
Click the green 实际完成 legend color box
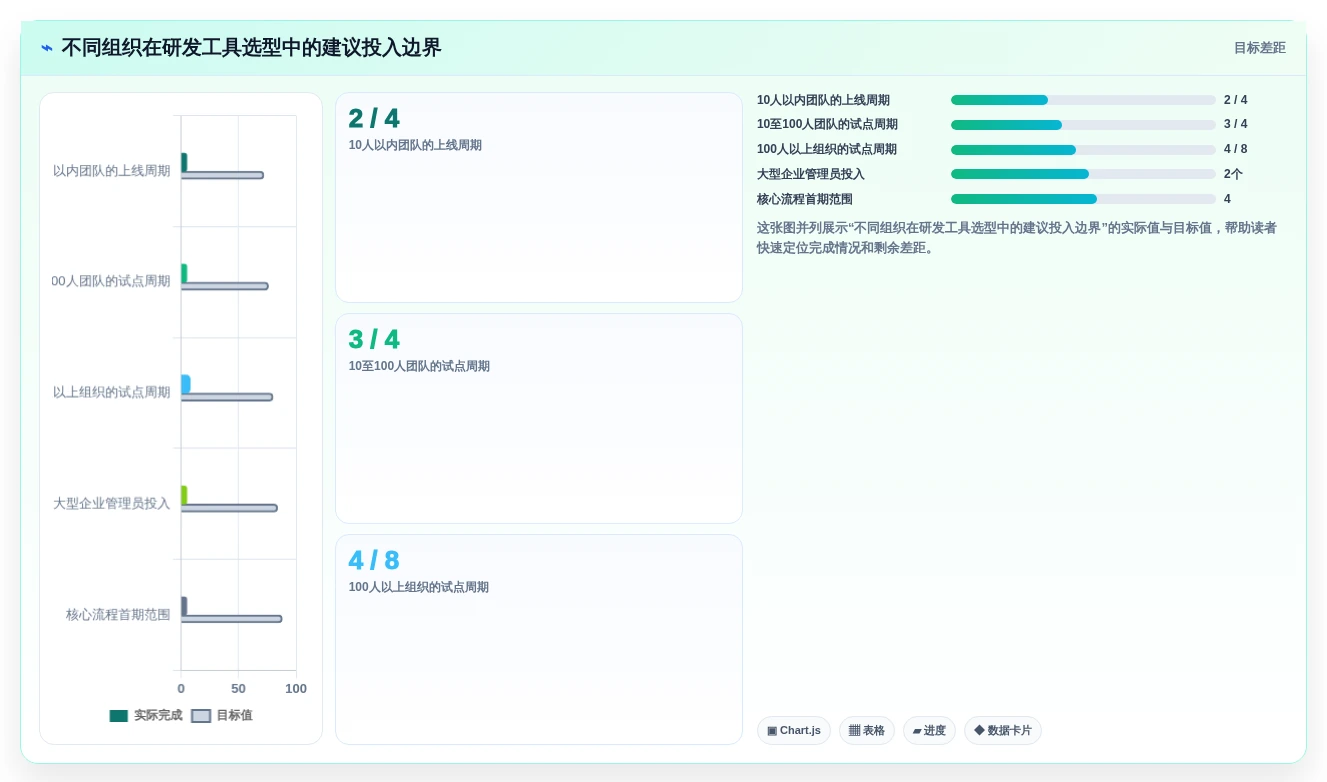tap(119, 716)
